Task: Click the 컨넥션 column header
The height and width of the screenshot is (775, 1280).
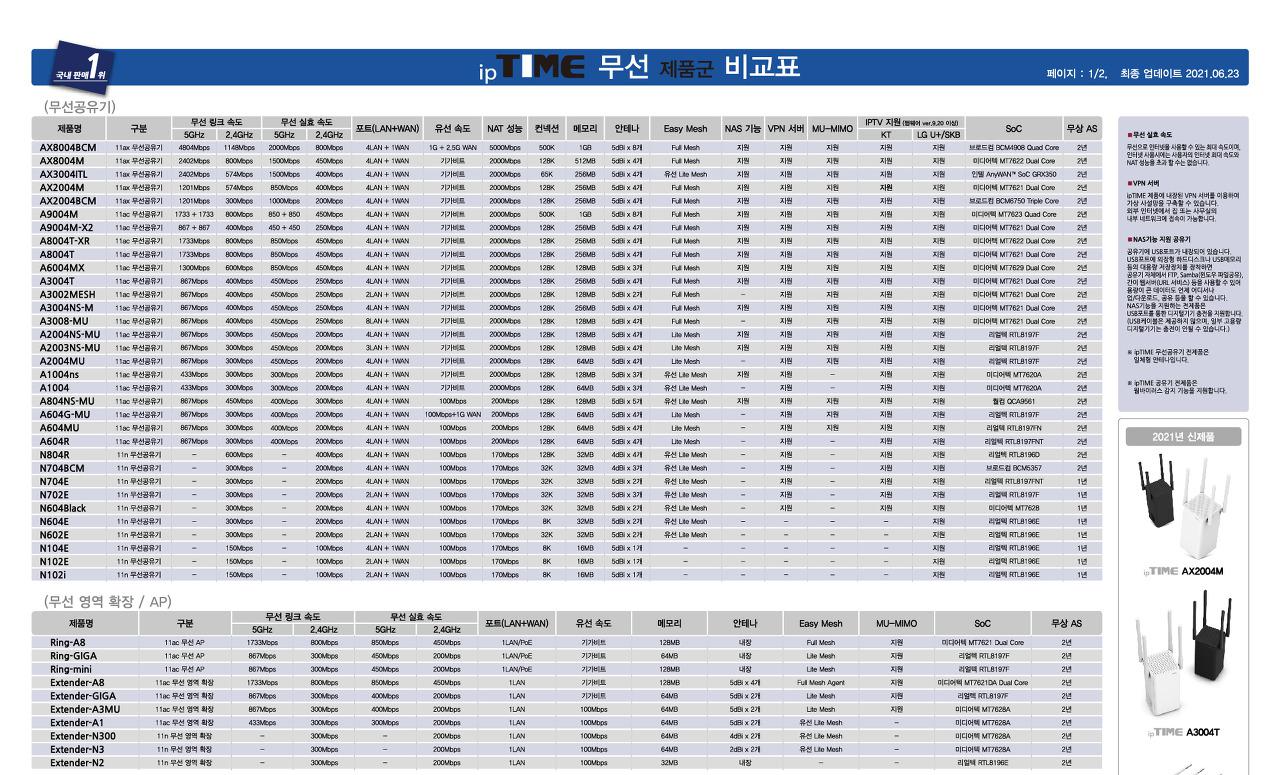Action: [546, 128]
